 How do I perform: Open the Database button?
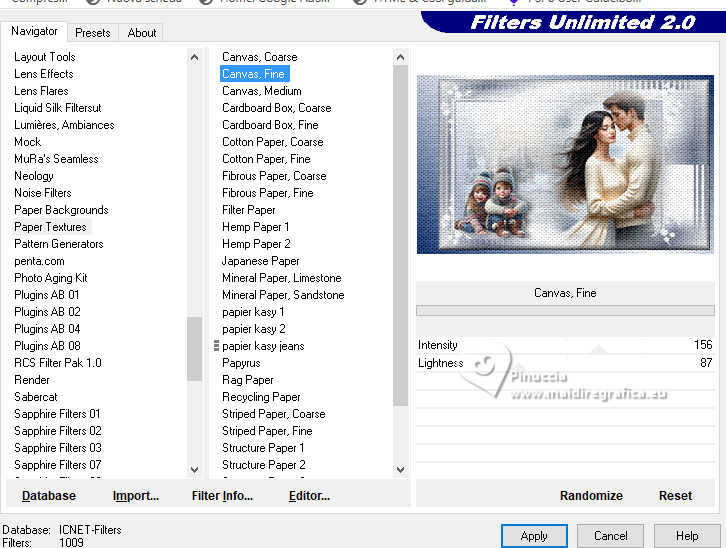[49, 496]
